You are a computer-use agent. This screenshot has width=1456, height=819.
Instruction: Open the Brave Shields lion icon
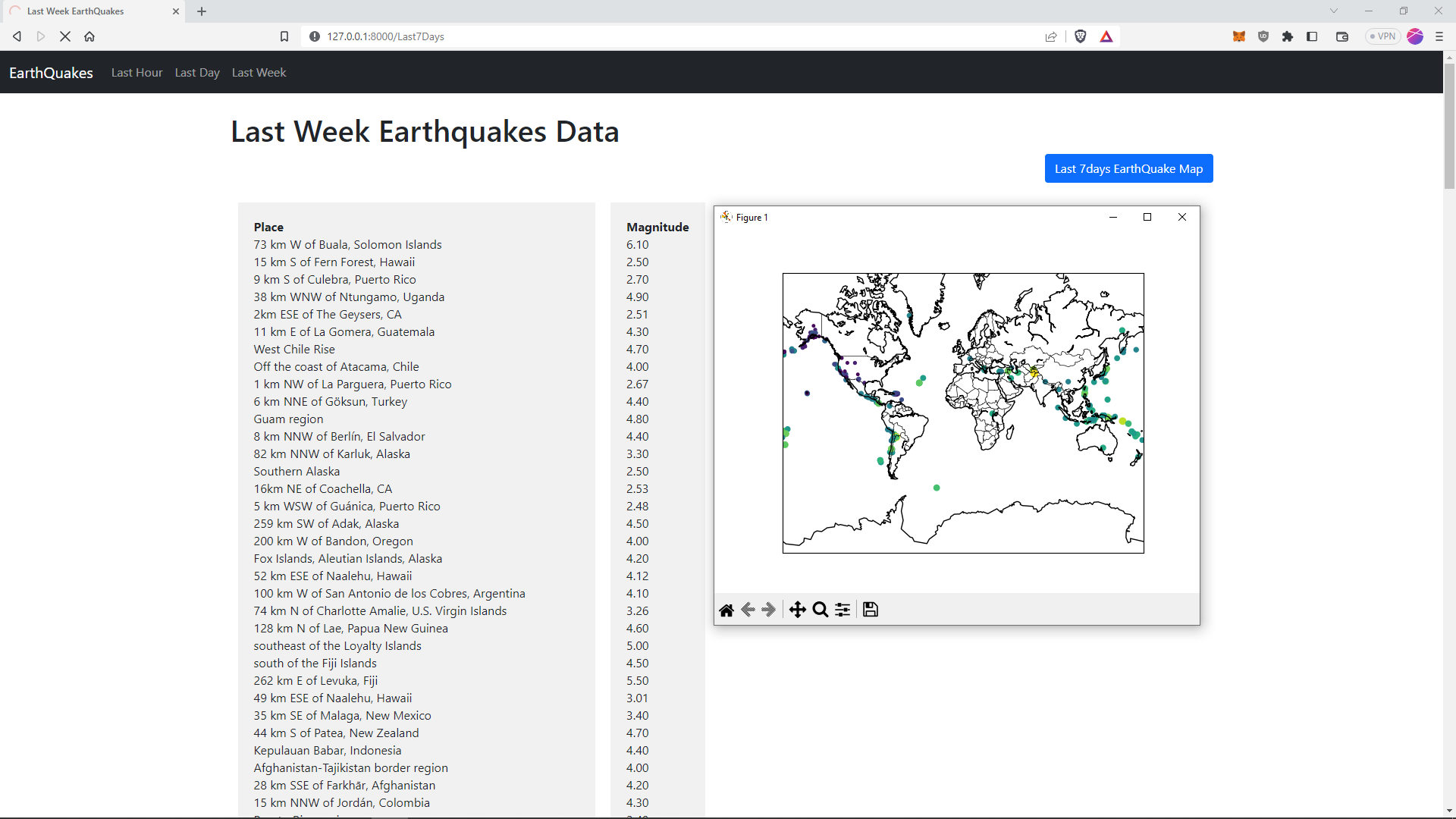(x=1080, y=36)
